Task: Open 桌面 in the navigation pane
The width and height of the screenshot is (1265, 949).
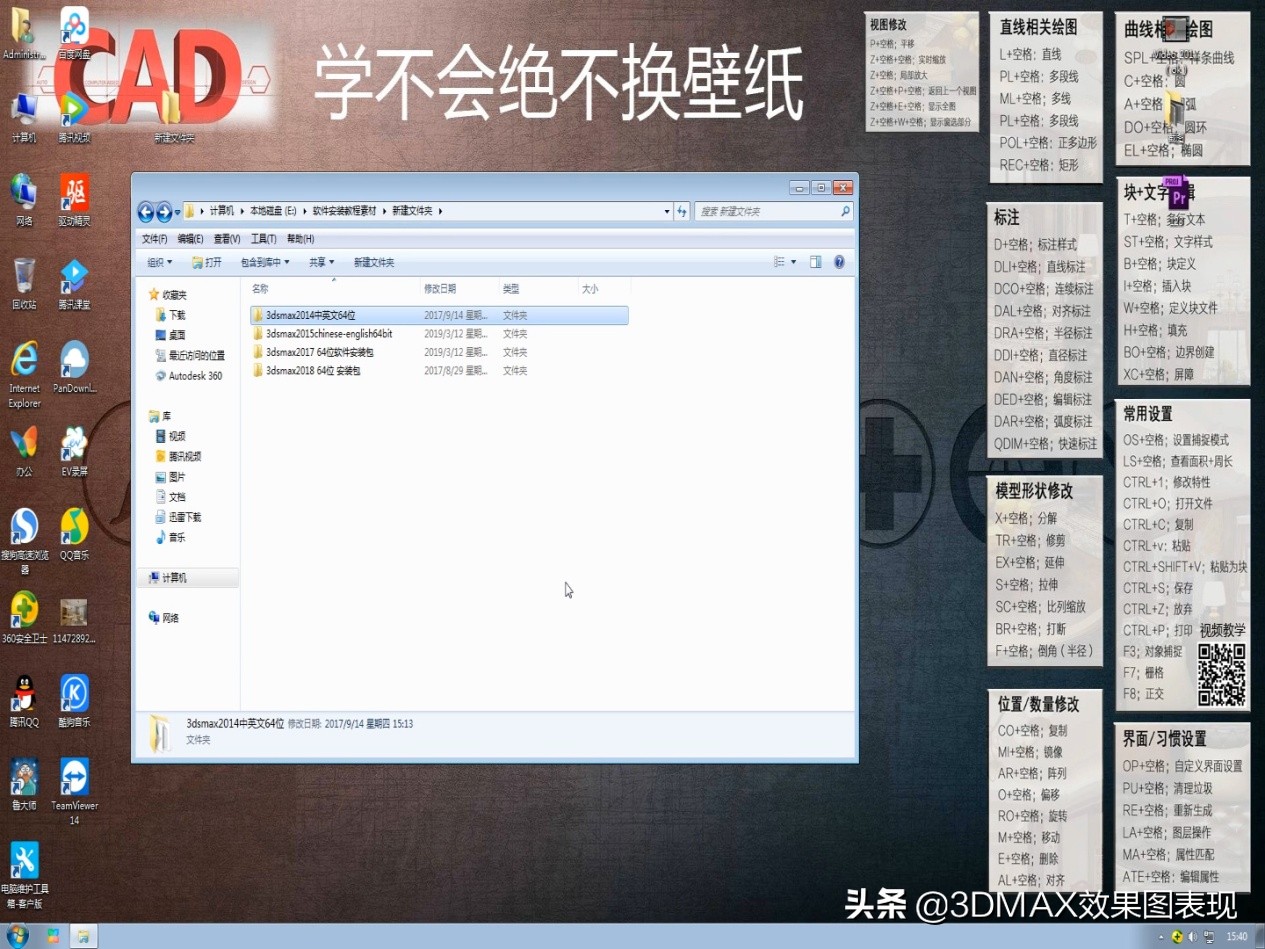Action: pyautogui.click(x=170, y=335)
